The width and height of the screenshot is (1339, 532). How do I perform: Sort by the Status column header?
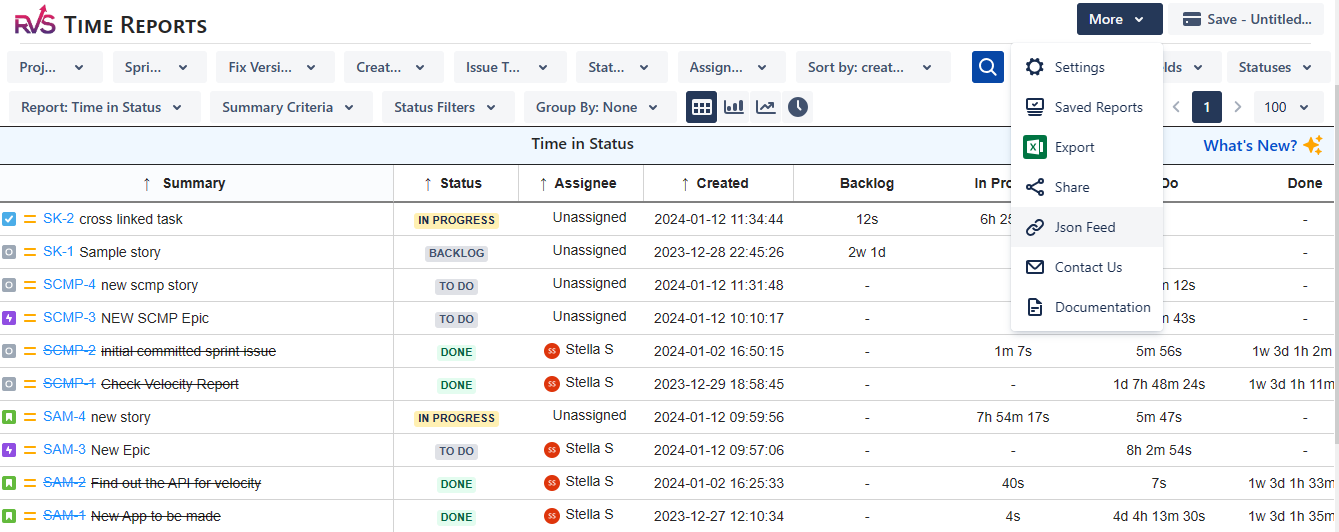456,183
